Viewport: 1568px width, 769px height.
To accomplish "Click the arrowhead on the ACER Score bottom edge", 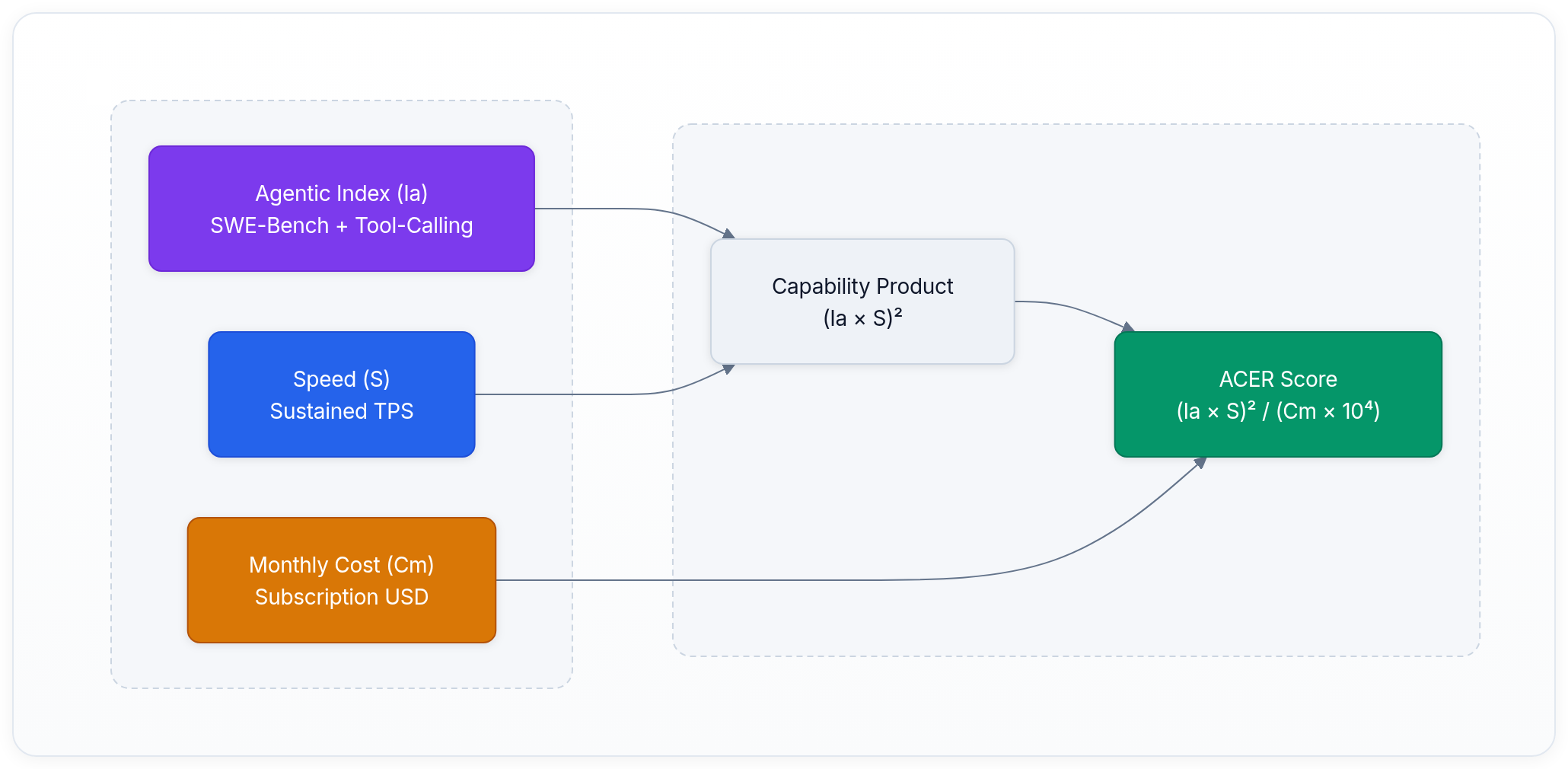I will coord(1200,462).
